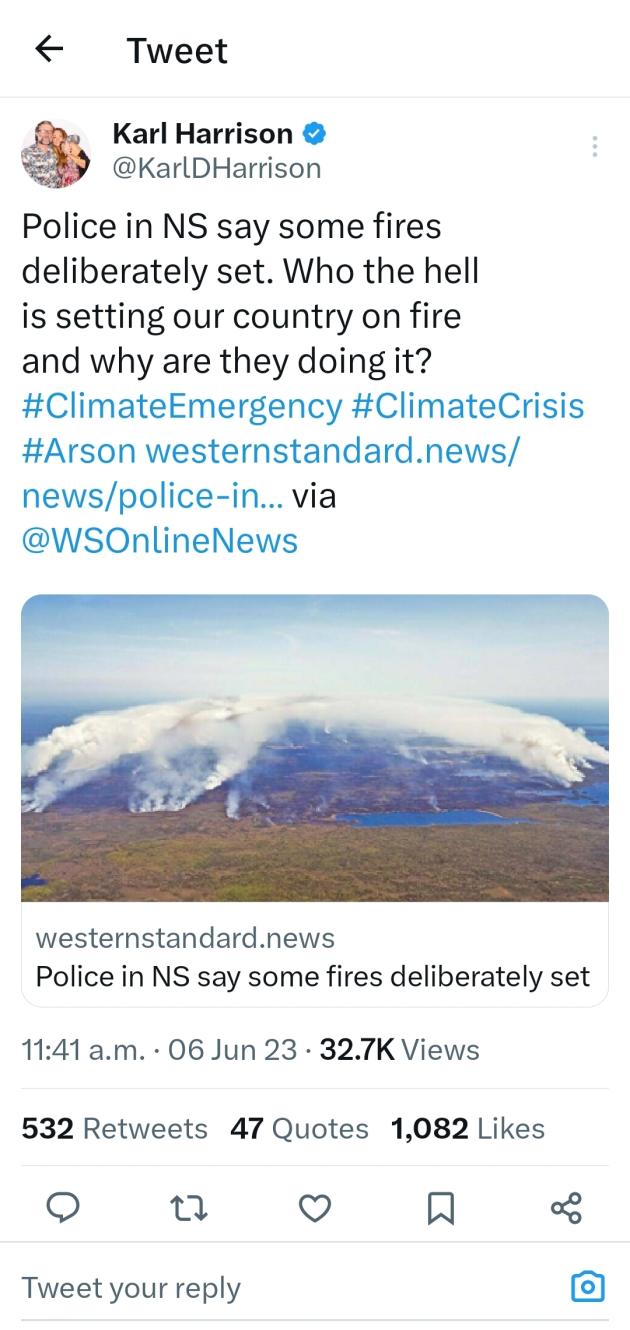Image resolution: width=630 pixels, height=1330 pixels.
Task: Open the wildfire smoke article image
Action: pos(315,748)
